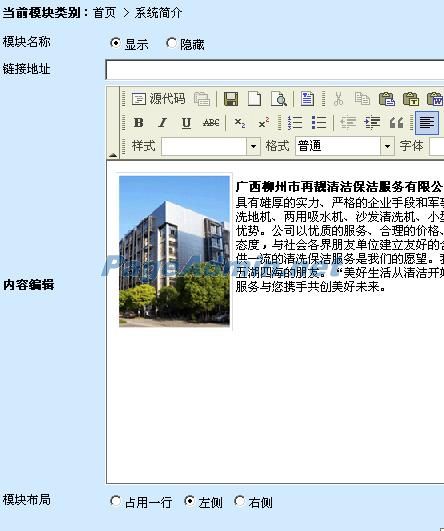This screenshot has width=444, height=531.
Task: Click the paste clipboard icon
Action: (386, 99)
